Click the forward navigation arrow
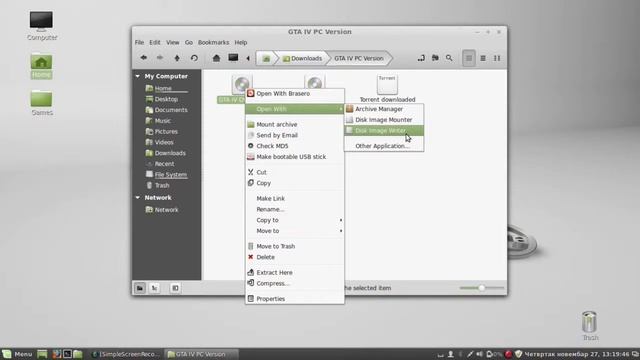Screen dimensions: 640x360 pos(160,58)
